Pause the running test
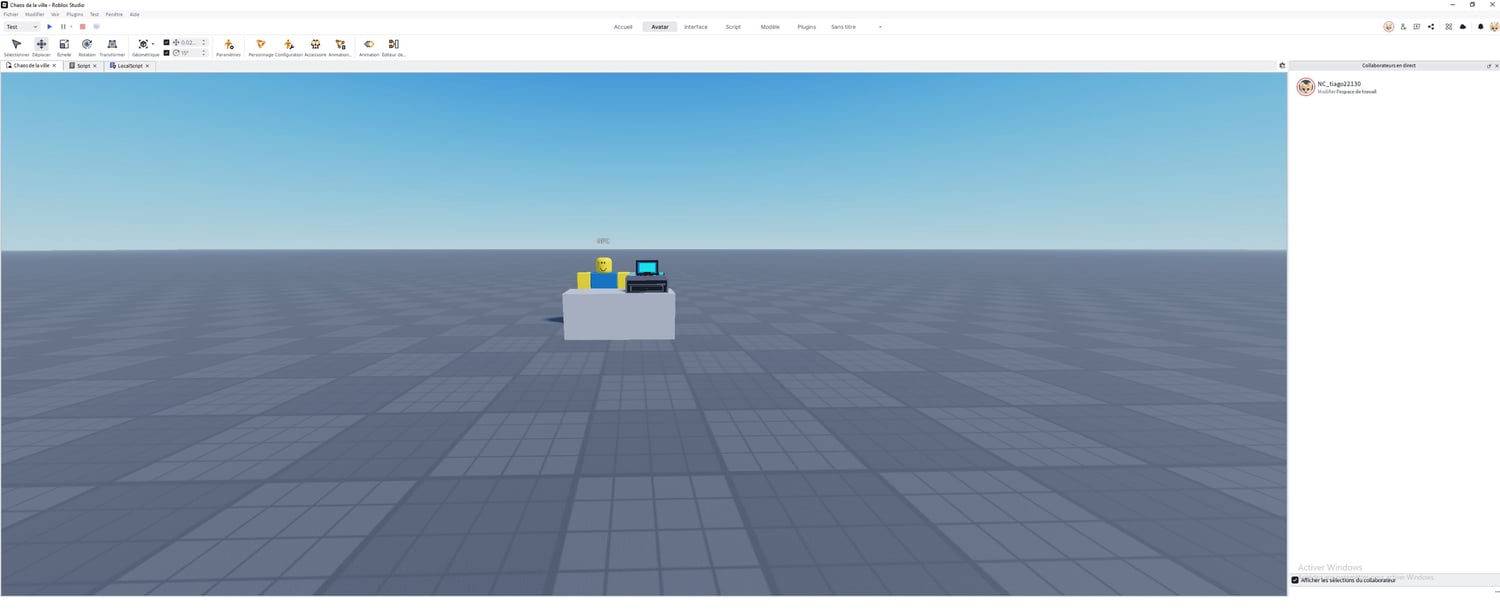The height and width of the screenshot is (610, 1500). [63, 27]
